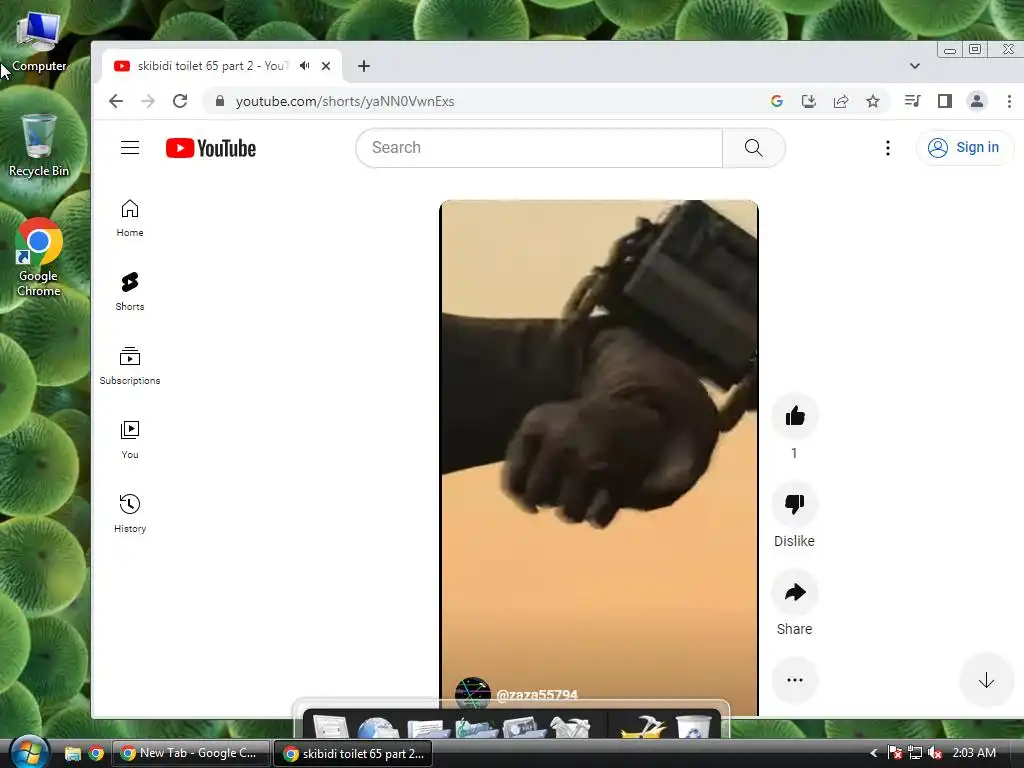This screenshot has height=768, width=1024.
Task: Click the muted volume tray icon
Action: [x=935, y=753]
